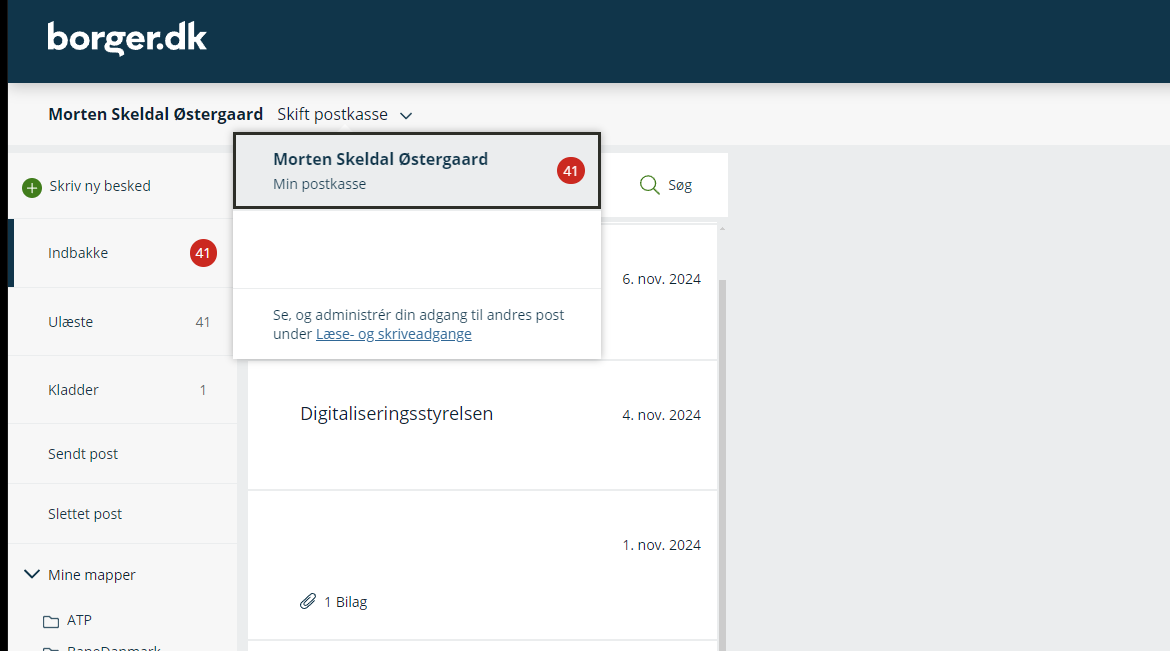Open Sendt post

(83, 454)
